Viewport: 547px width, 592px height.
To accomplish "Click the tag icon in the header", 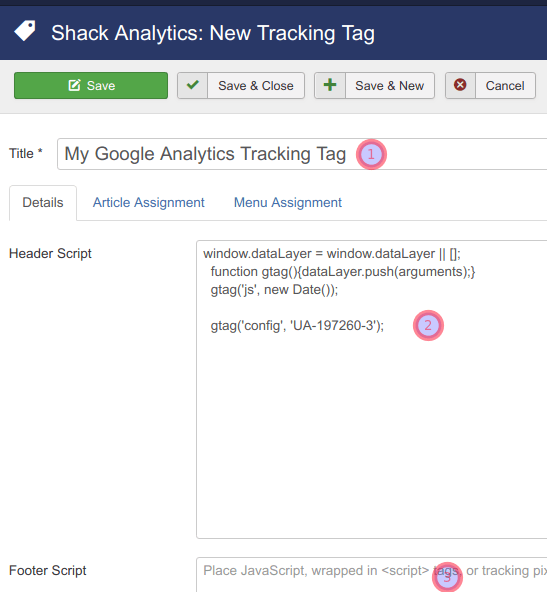I will 25,31.
